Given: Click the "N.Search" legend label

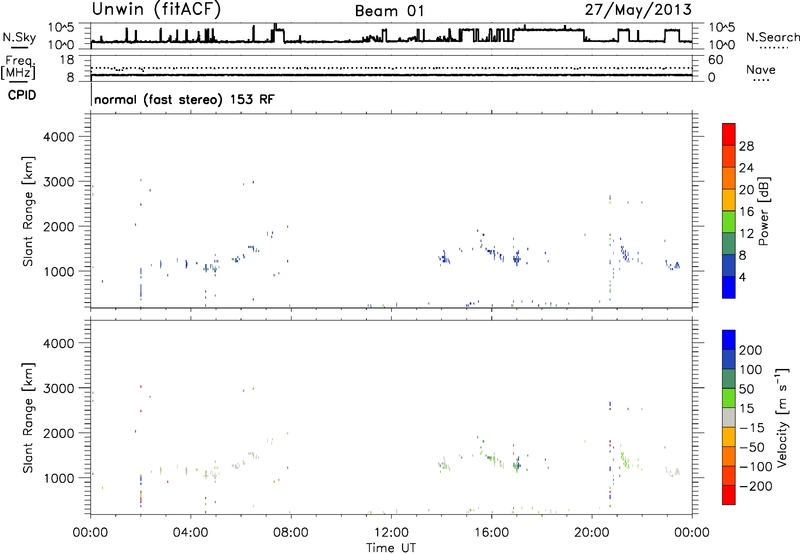Looking at the screenshot, I should point(772,37).
